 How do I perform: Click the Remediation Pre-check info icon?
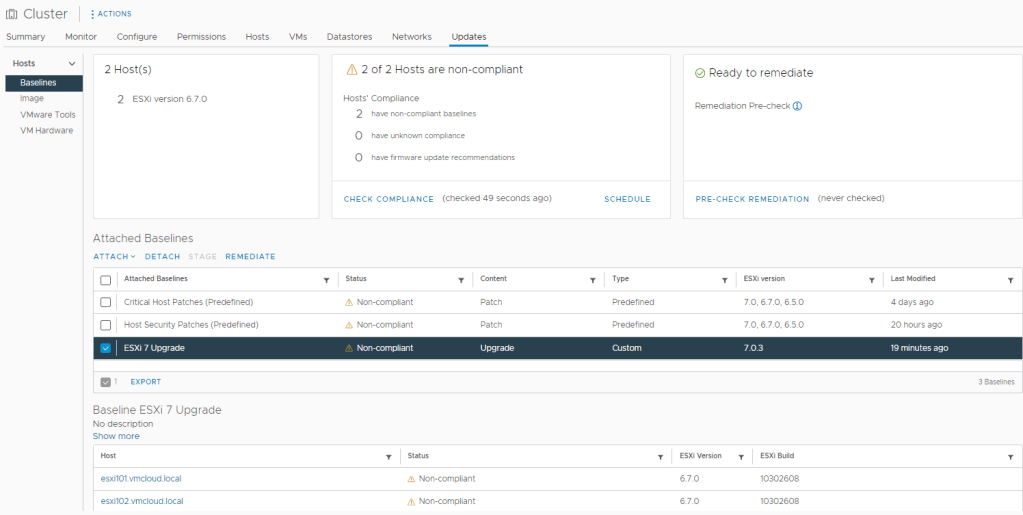pyautogui.click(x=797, y=106)
